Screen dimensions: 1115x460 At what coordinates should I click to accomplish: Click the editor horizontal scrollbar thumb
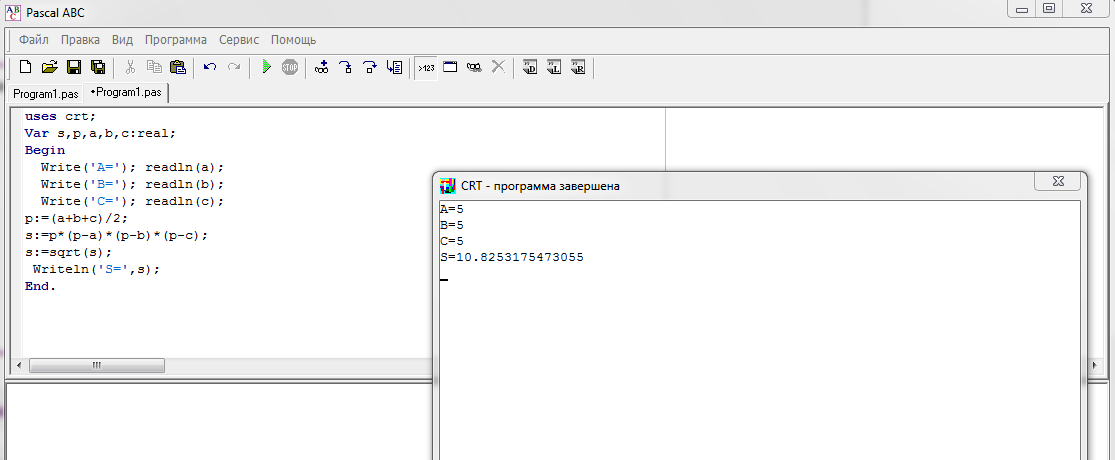coord(96,365)
